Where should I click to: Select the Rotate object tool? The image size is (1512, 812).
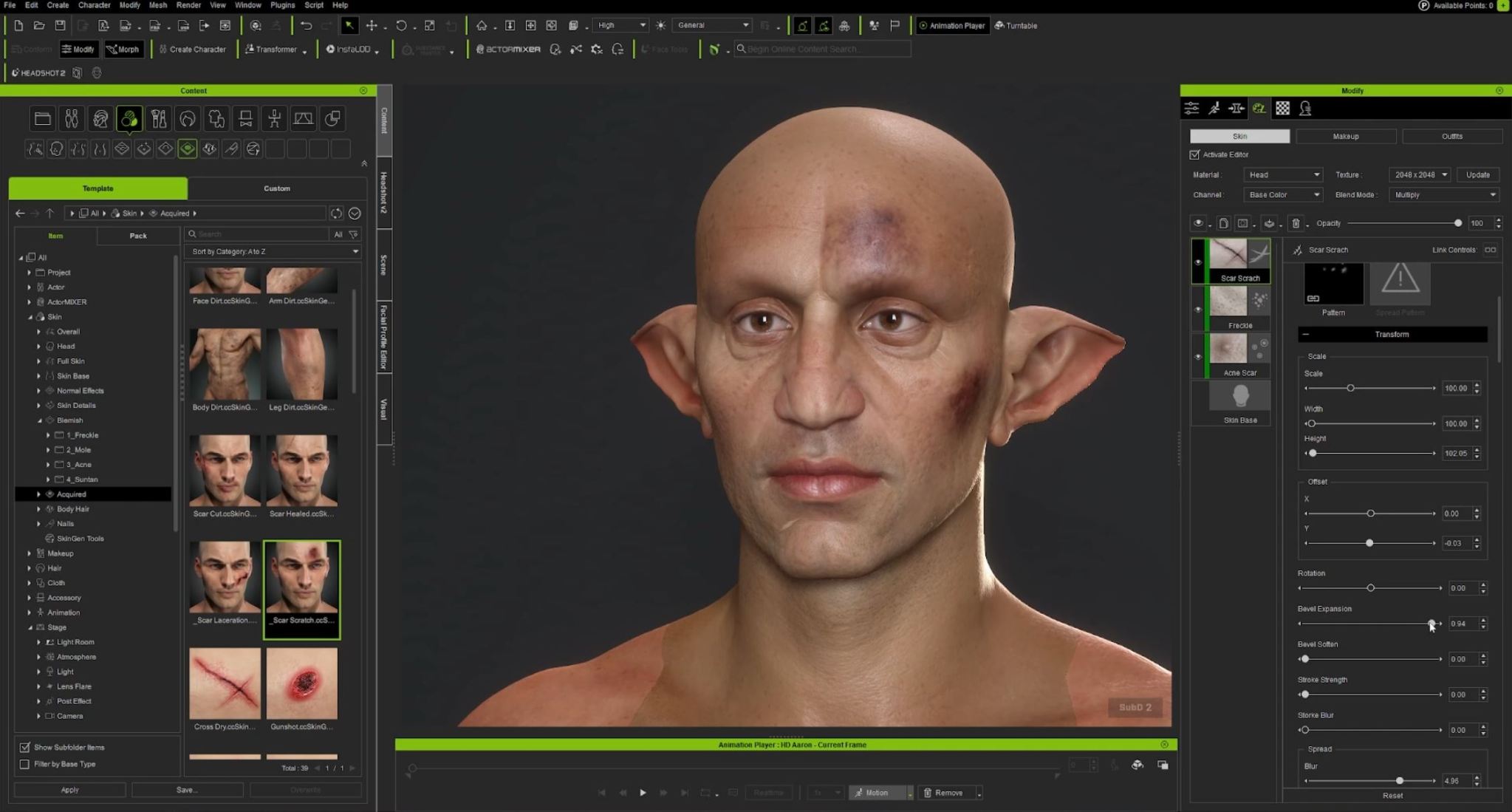click(401, 25)
